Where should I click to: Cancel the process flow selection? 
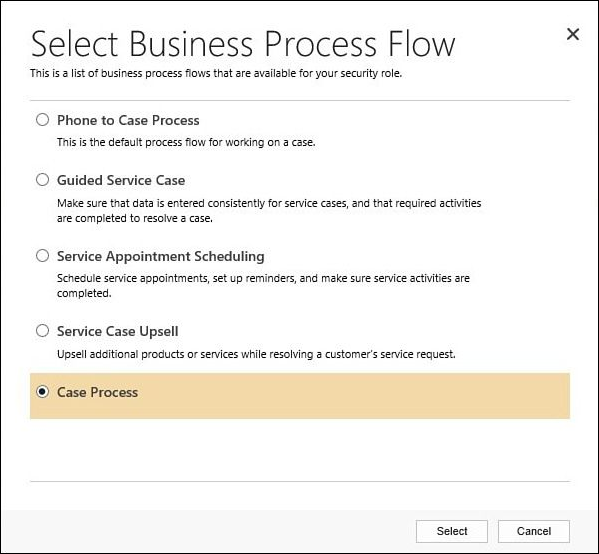point(534,531)
